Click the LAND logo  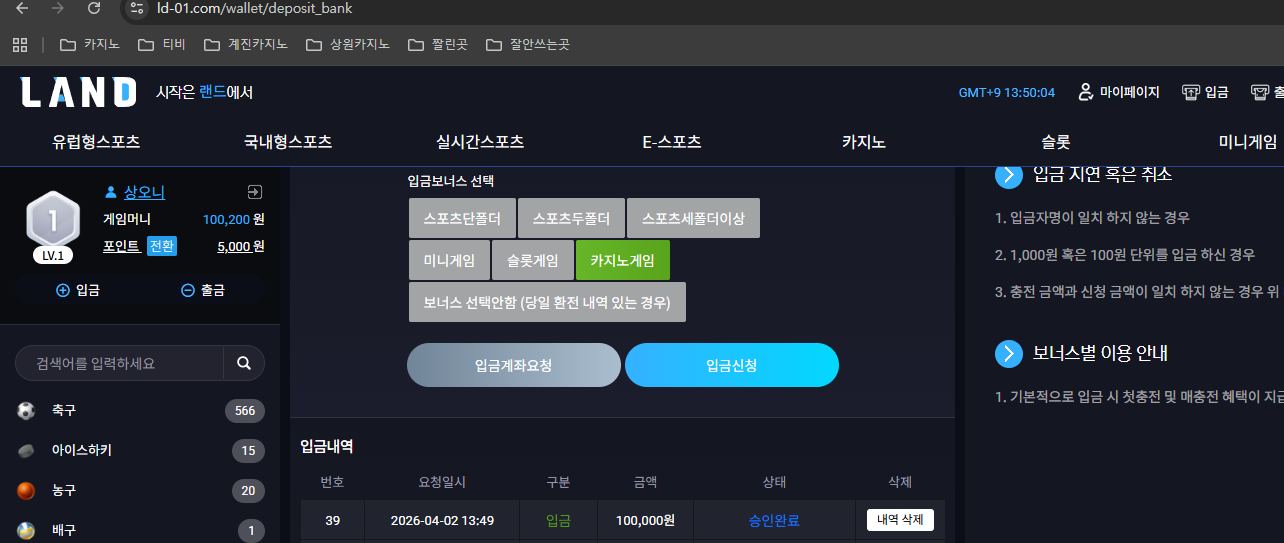click(x=79, y=92)
